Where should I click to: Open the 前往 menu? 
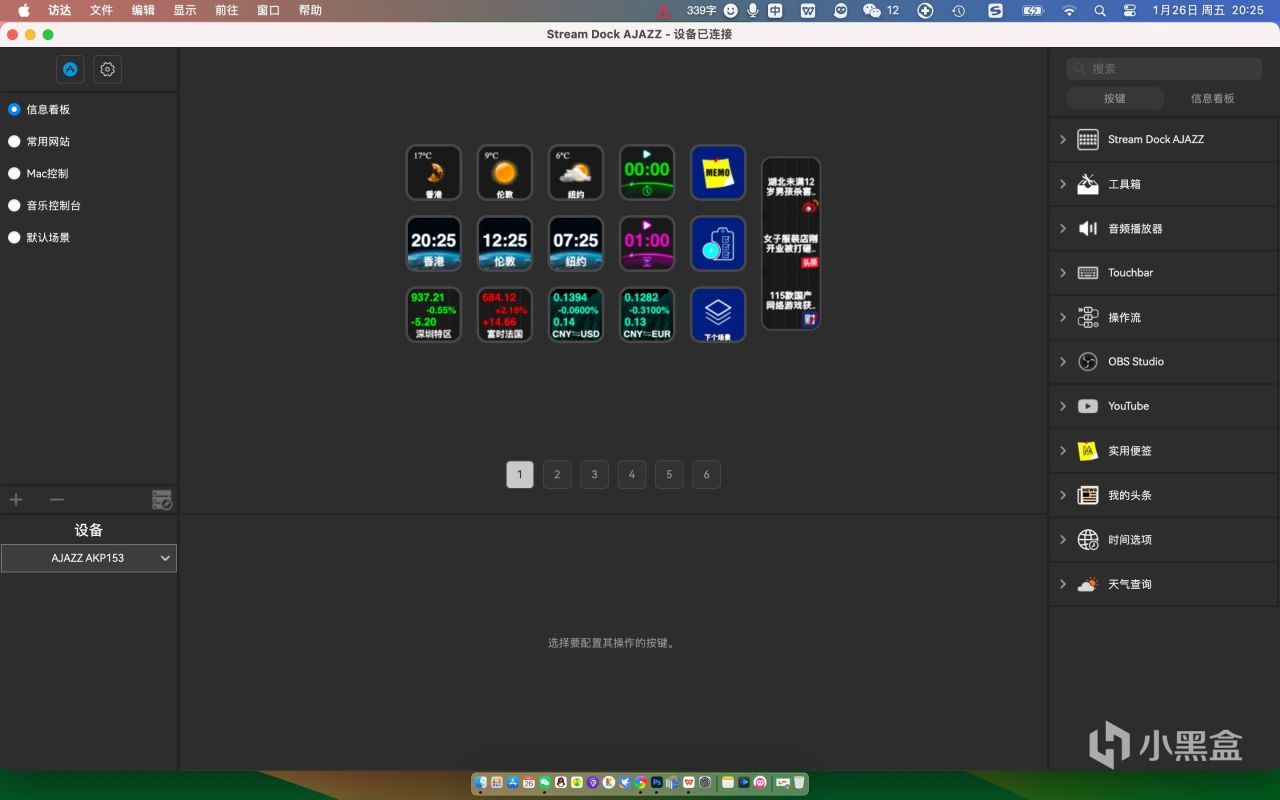click(x=227, y=10)
